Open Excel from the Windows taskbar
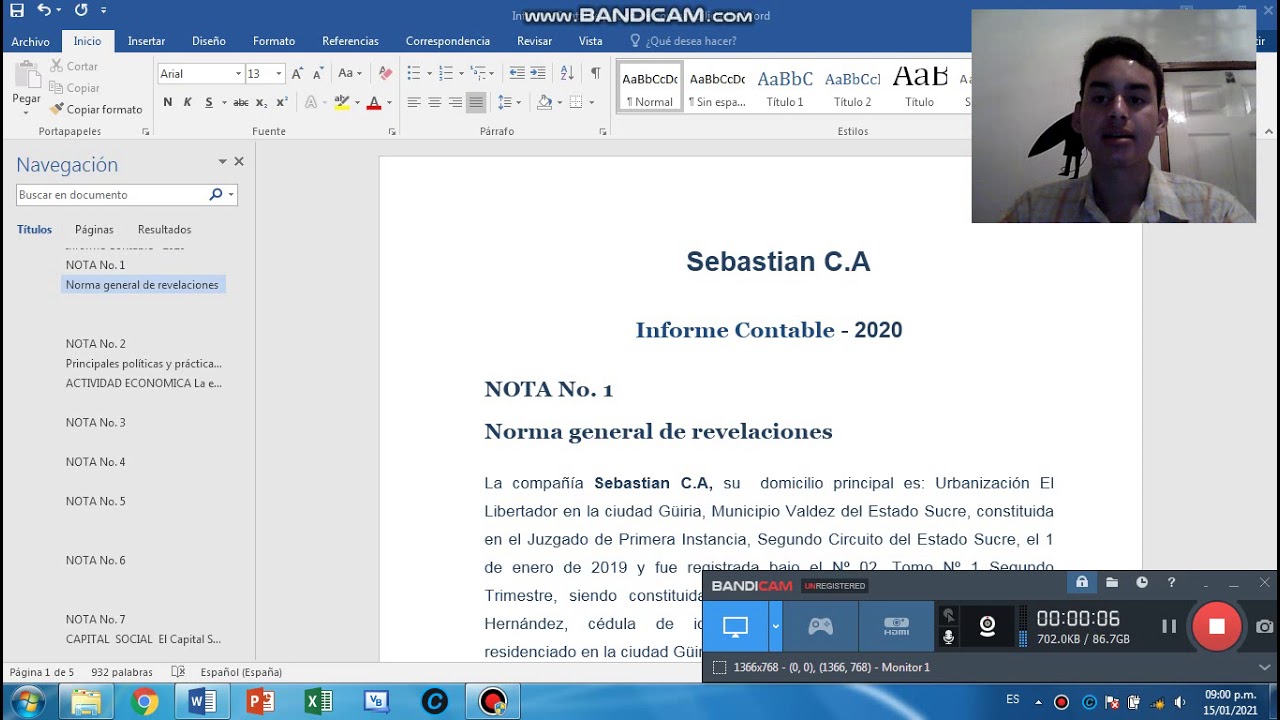Viewport: 1280px width, 720px height. (318, 702)
